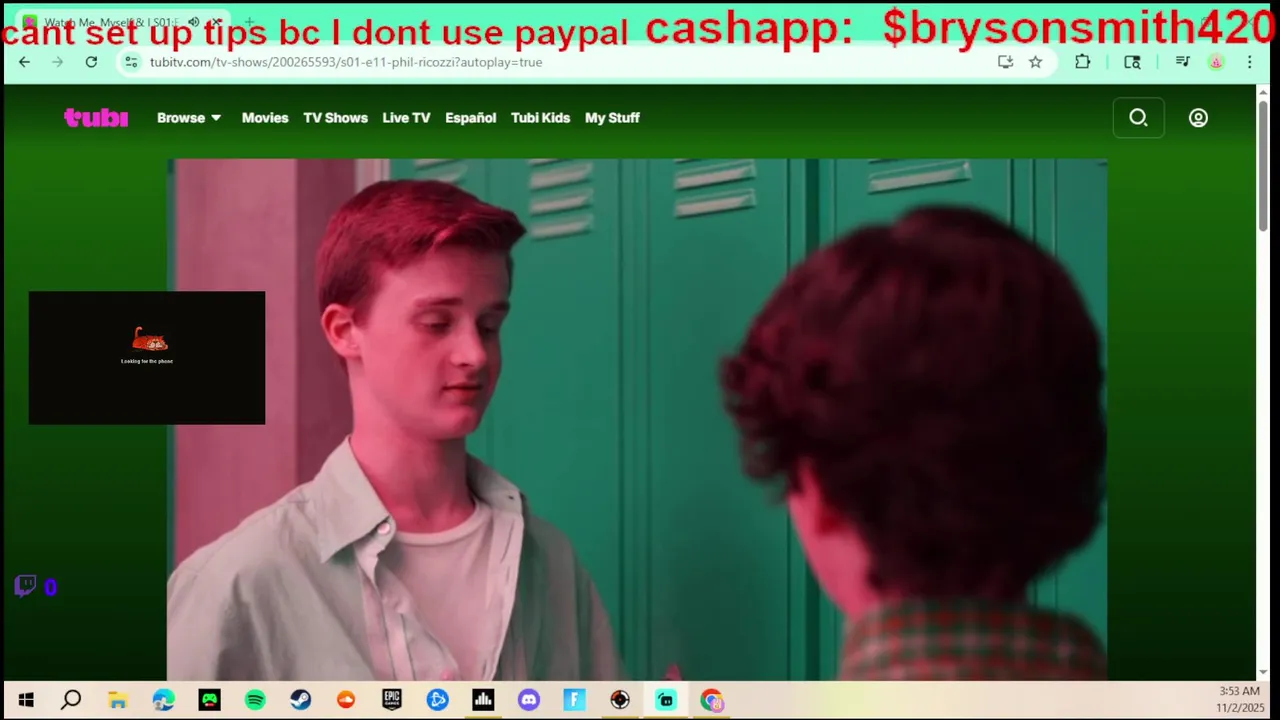
Task: Open SoundCloud from the taskbar
Action: [x=346, y=700]
